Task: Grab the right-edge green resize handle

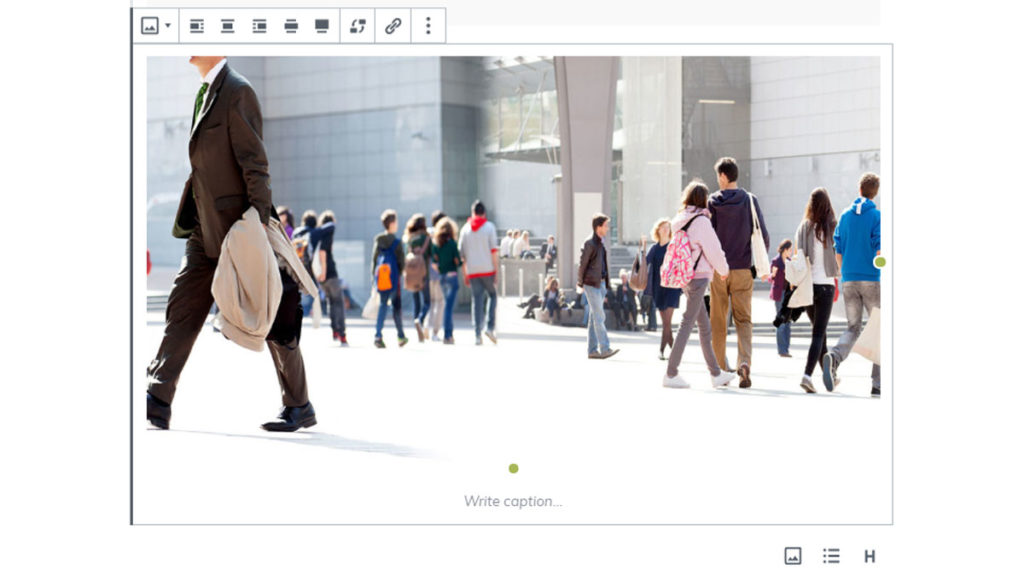Action: (x=880, y=262)
